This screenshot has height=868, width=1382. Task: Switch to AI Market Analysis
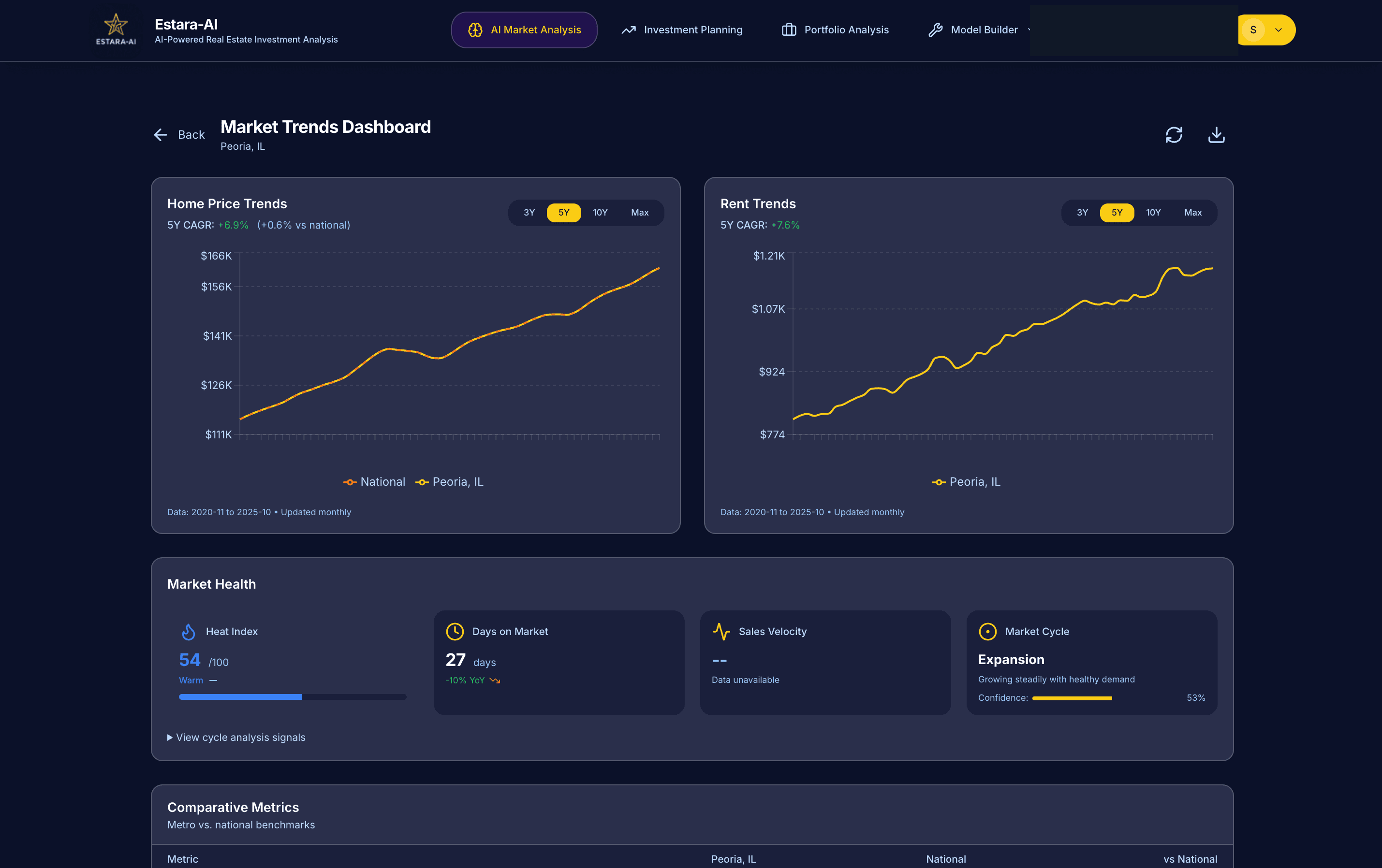pos(524,29)
